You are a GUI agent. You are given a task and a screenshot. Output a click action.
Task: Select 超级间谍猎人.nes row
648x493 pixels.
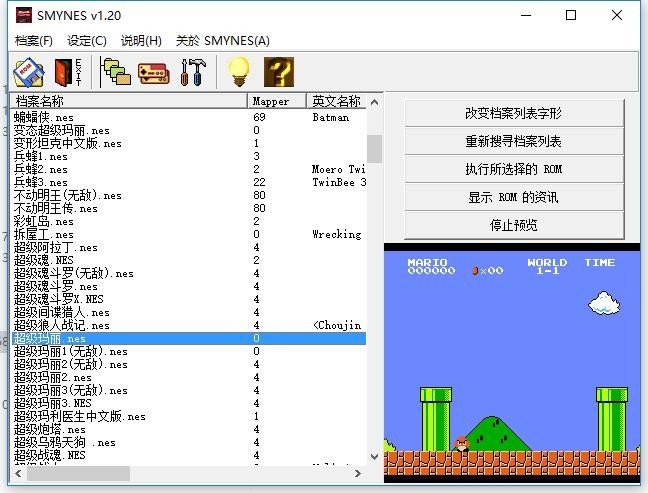[188, 312]
